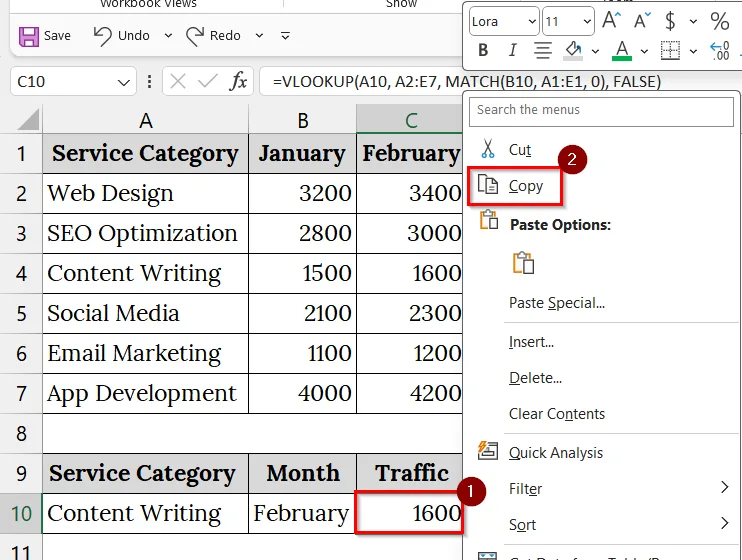Image resolution: width=742 pixels, height=560 pixels.
Task: Select column A header
Action: click(146, 120)
